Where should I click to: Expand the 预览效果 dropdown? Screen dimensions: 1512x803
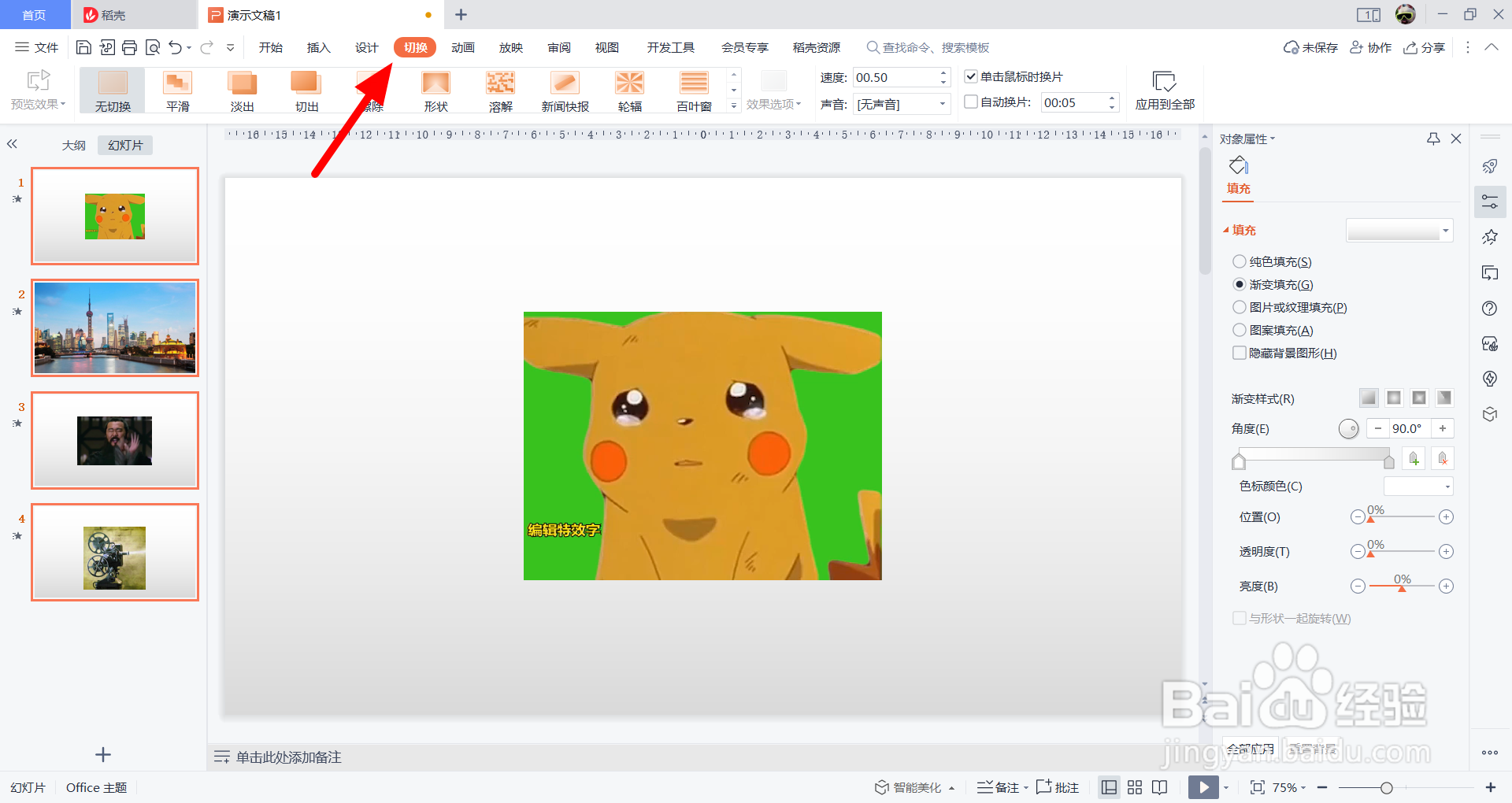coord(38,104)
